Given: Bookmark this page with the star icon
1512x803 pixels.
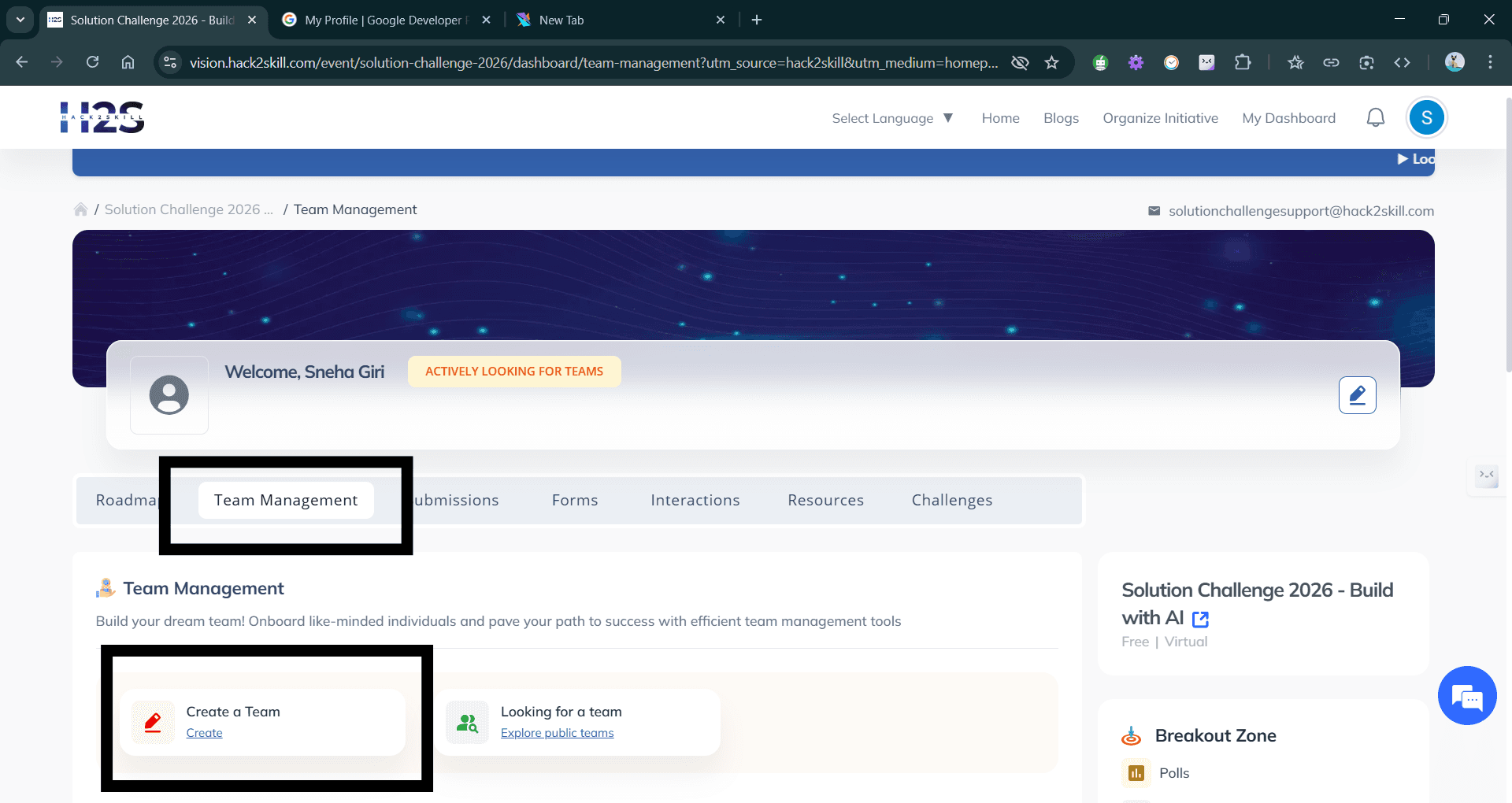Looking at the screenshot, I should (x=1052, y=61).
